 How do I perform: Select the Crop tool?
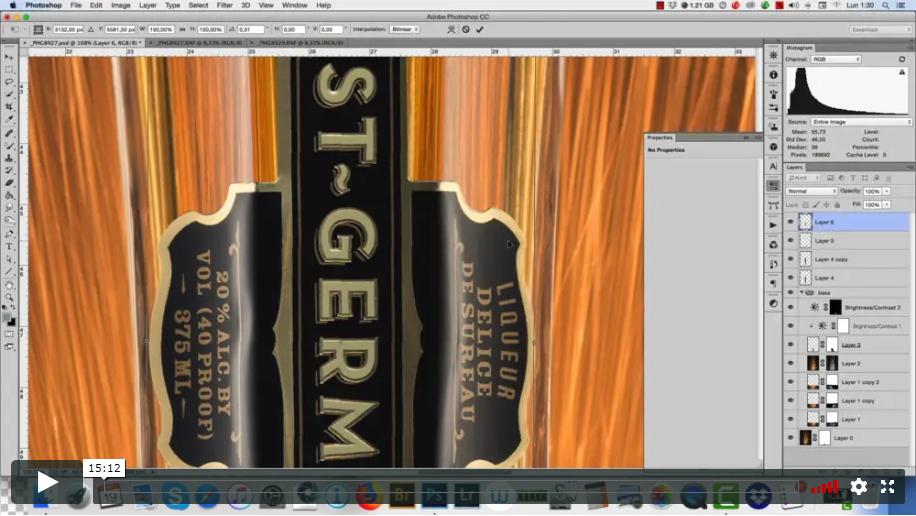[9, 107]
